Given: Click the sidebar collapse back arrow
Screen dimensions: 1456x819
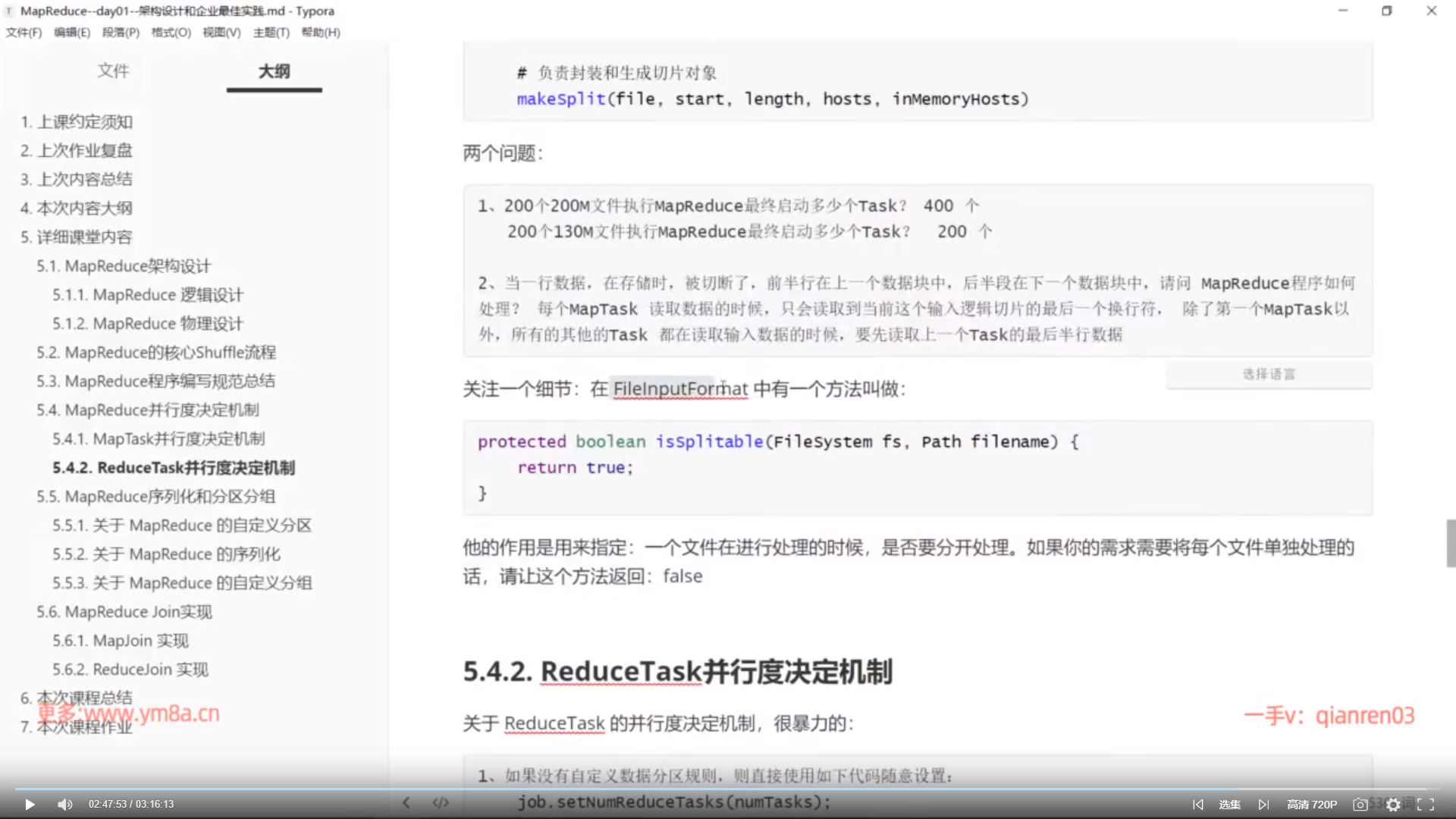Looking at the screenshot, I should tap(406, 802).
